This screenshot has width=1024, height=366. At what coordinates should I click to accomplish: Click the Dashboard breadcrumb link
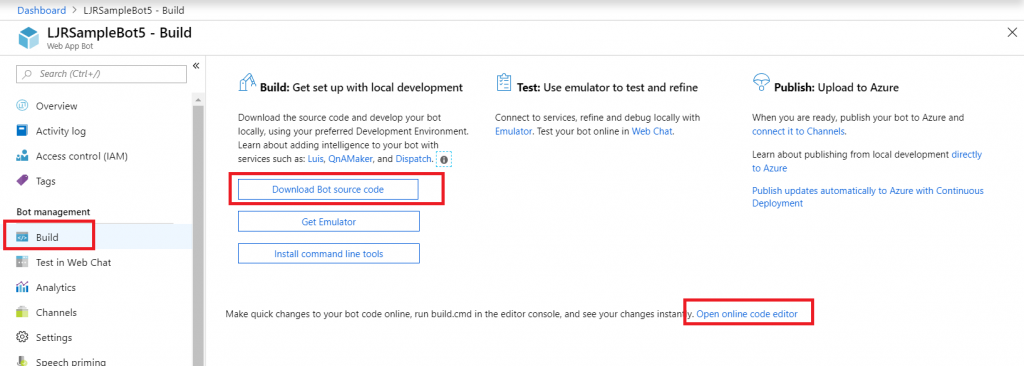tap(41, 10)
